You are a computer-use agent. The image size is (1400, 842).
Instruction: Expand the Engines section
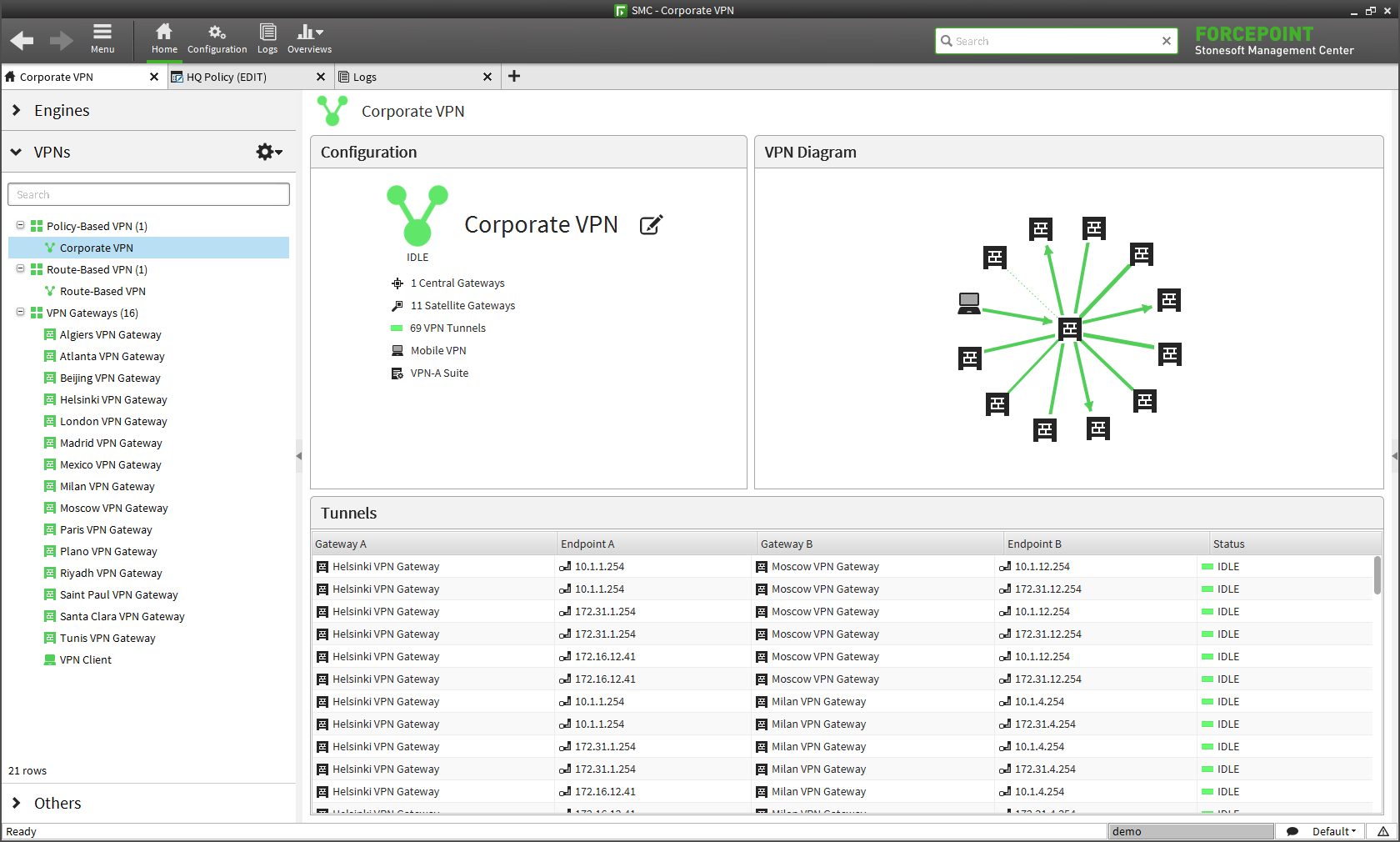click(17, 110)
